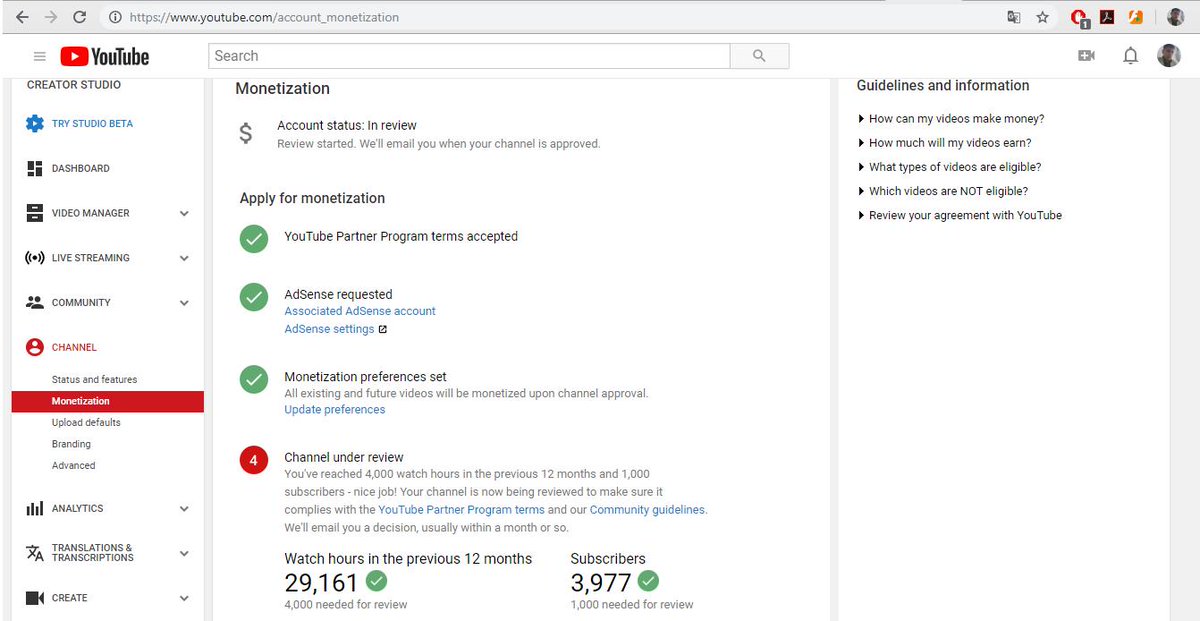Open the translate page icon
The image size is (1200, 621).
coord(1014,17)
